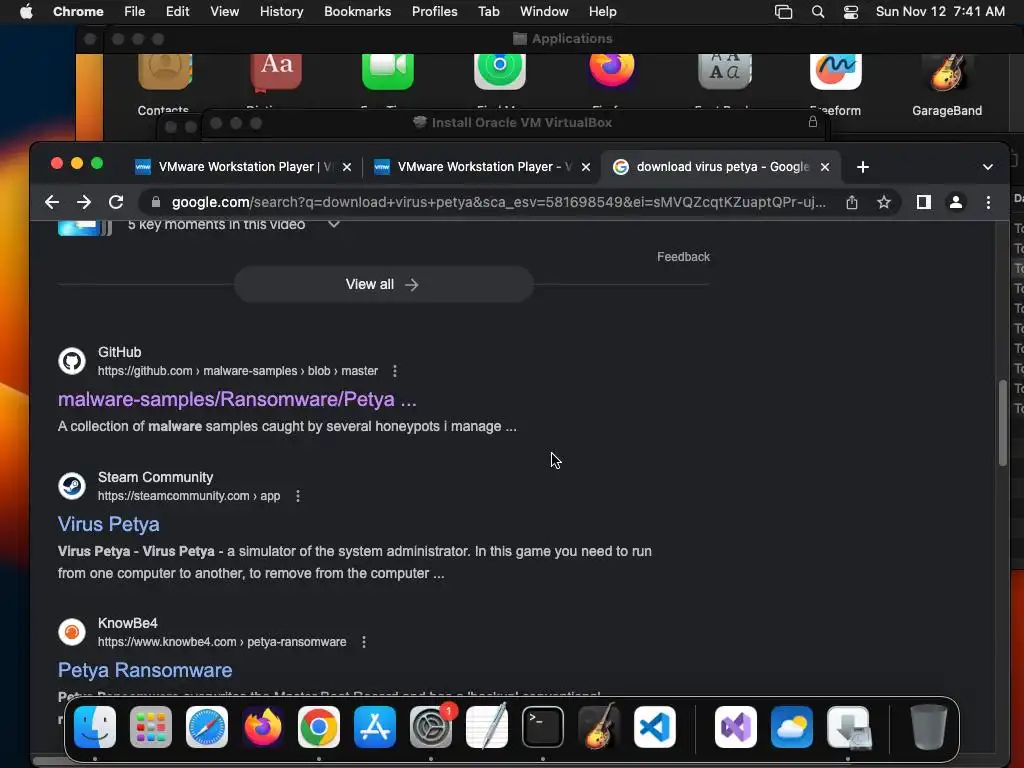Click the date and time in menu bar
The height and width of the screenshot is (768, 1024).
(940, 12)
